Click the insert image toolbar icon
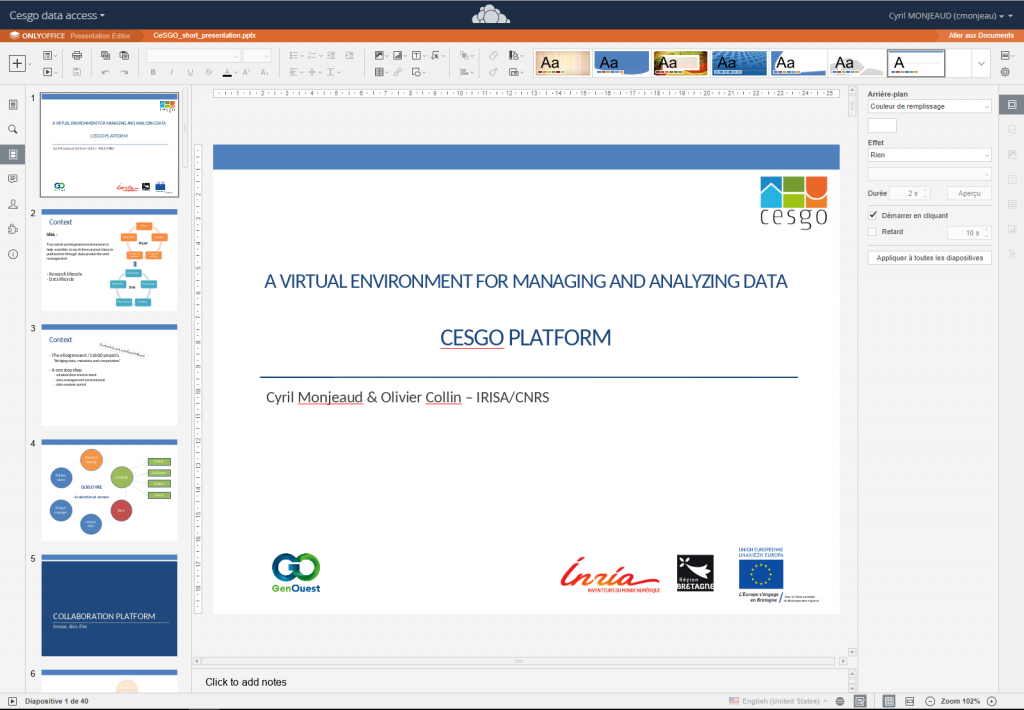This screenshot has width=1024, height=710. pyautogui.click(x=379, y=56)
